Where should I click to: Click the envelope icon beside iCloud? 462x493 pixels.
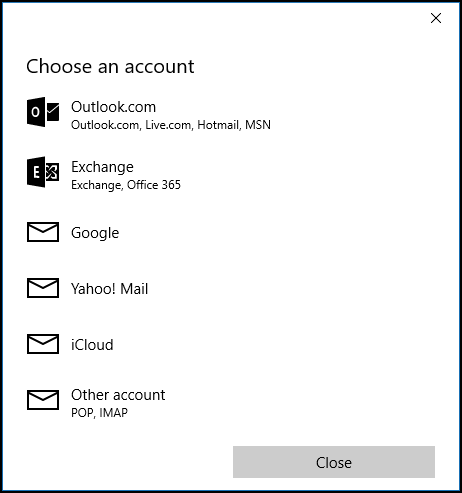click(x=43, y=344)
